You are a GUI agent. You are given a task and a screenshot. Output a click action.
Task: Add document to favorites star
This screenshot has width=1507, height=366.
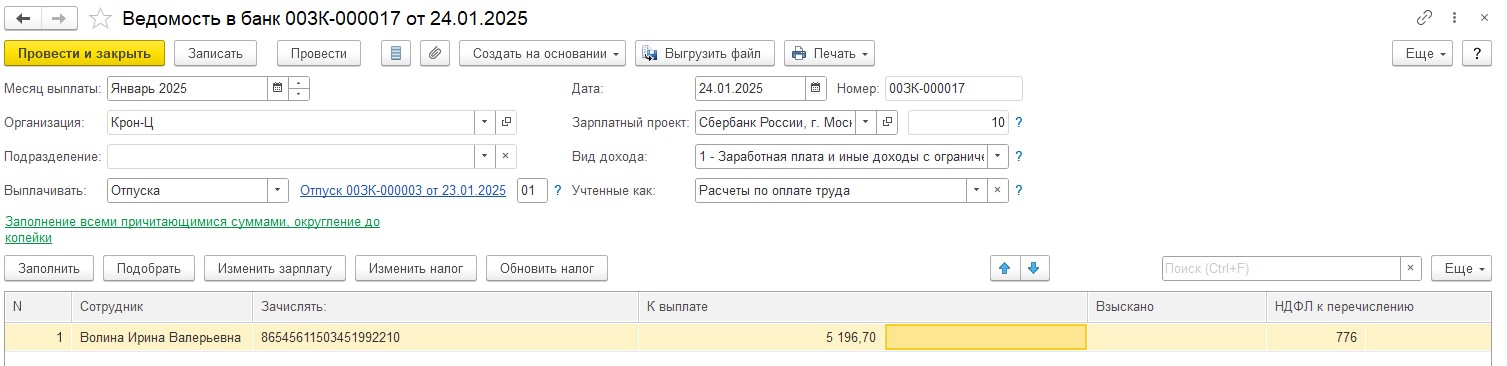(100, 18)
